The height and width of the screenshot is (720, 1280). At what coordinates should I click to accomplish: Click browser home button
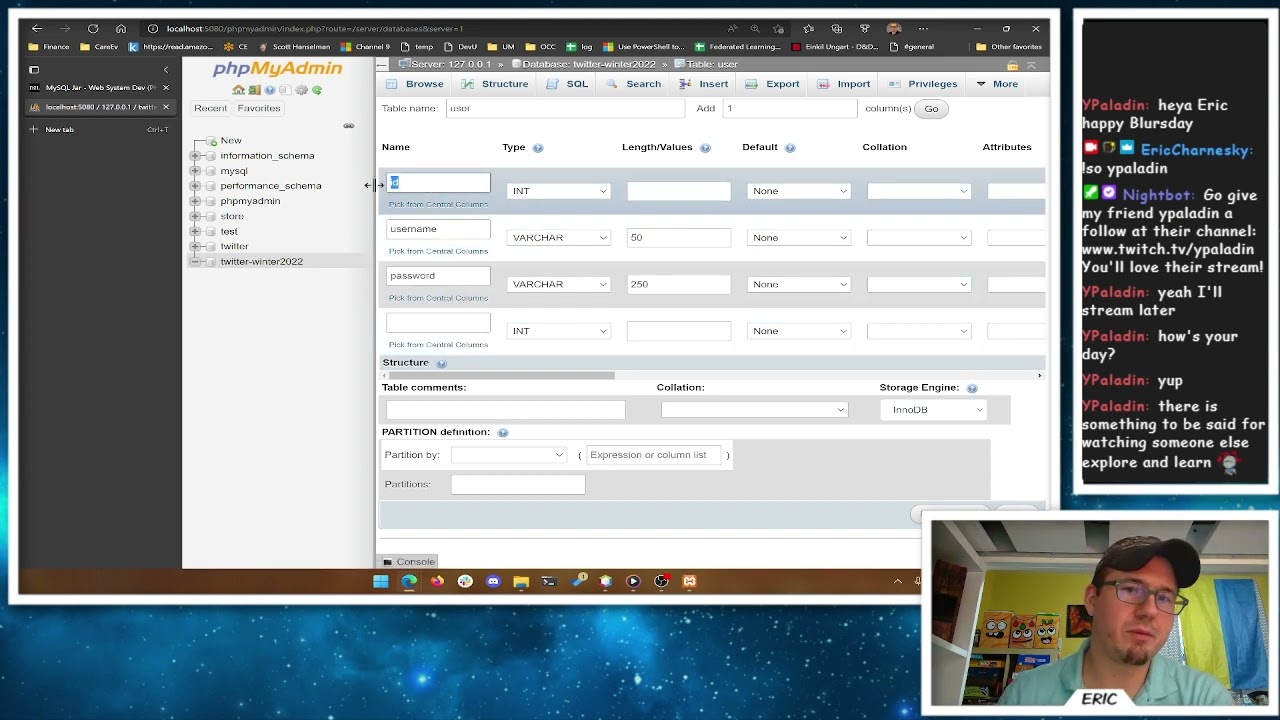click(121, 28)
